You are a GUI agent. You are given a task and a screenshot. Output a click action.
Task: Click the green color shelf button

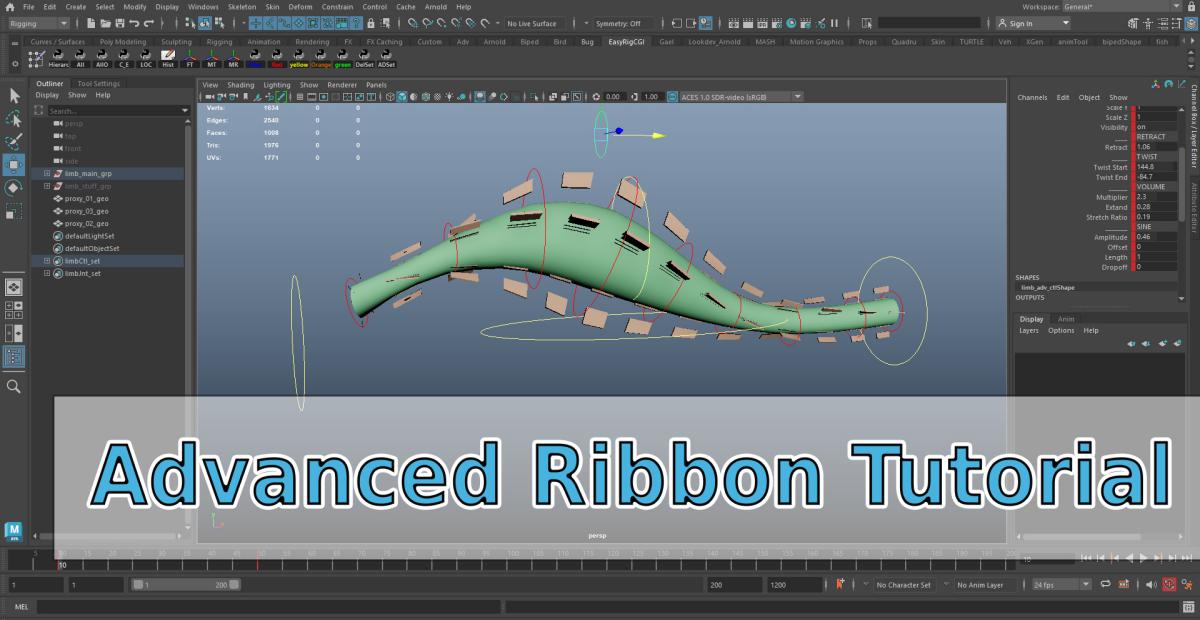[343, 59]
